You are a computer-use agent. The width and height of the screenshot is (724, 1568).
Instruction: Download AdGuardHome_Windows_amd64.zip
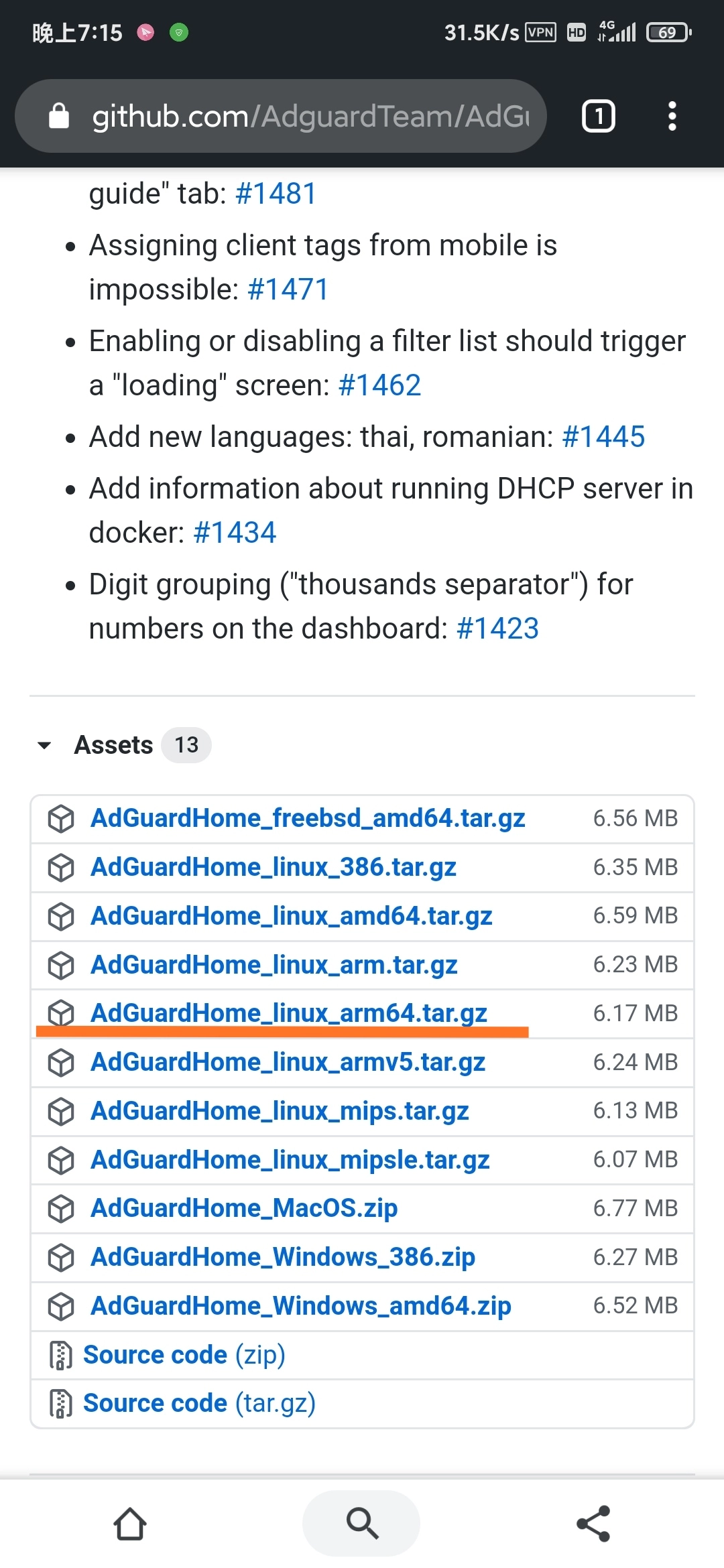[x=301, y=1306]
